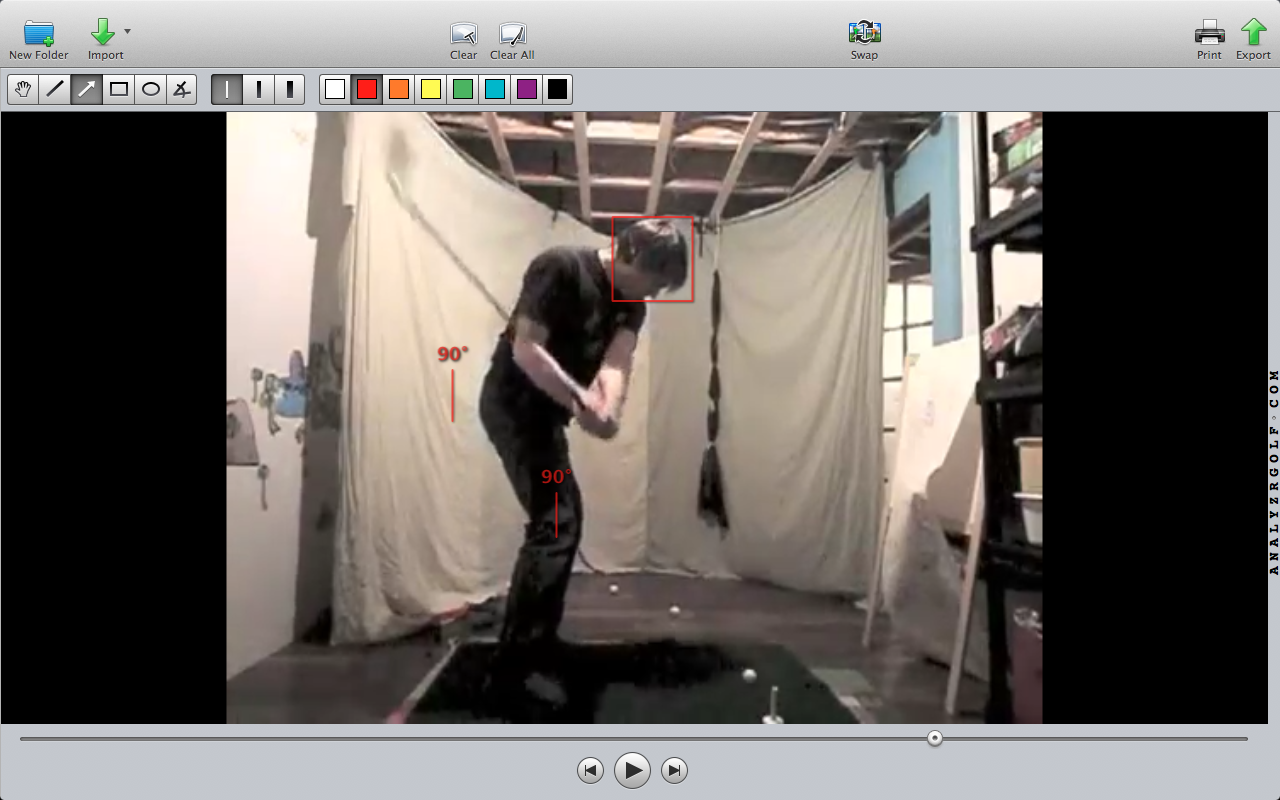
Task: Select the angle measurement tool
Action: (x=181, y=90)
